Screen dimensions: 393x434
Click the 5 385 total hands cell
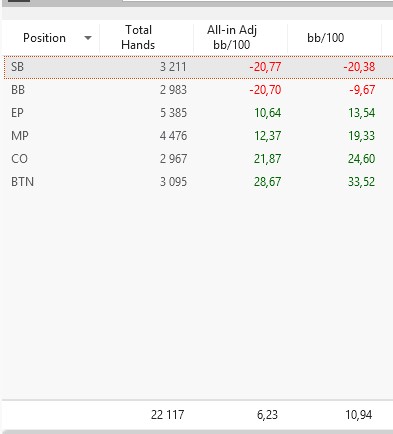tap(173, 113)
